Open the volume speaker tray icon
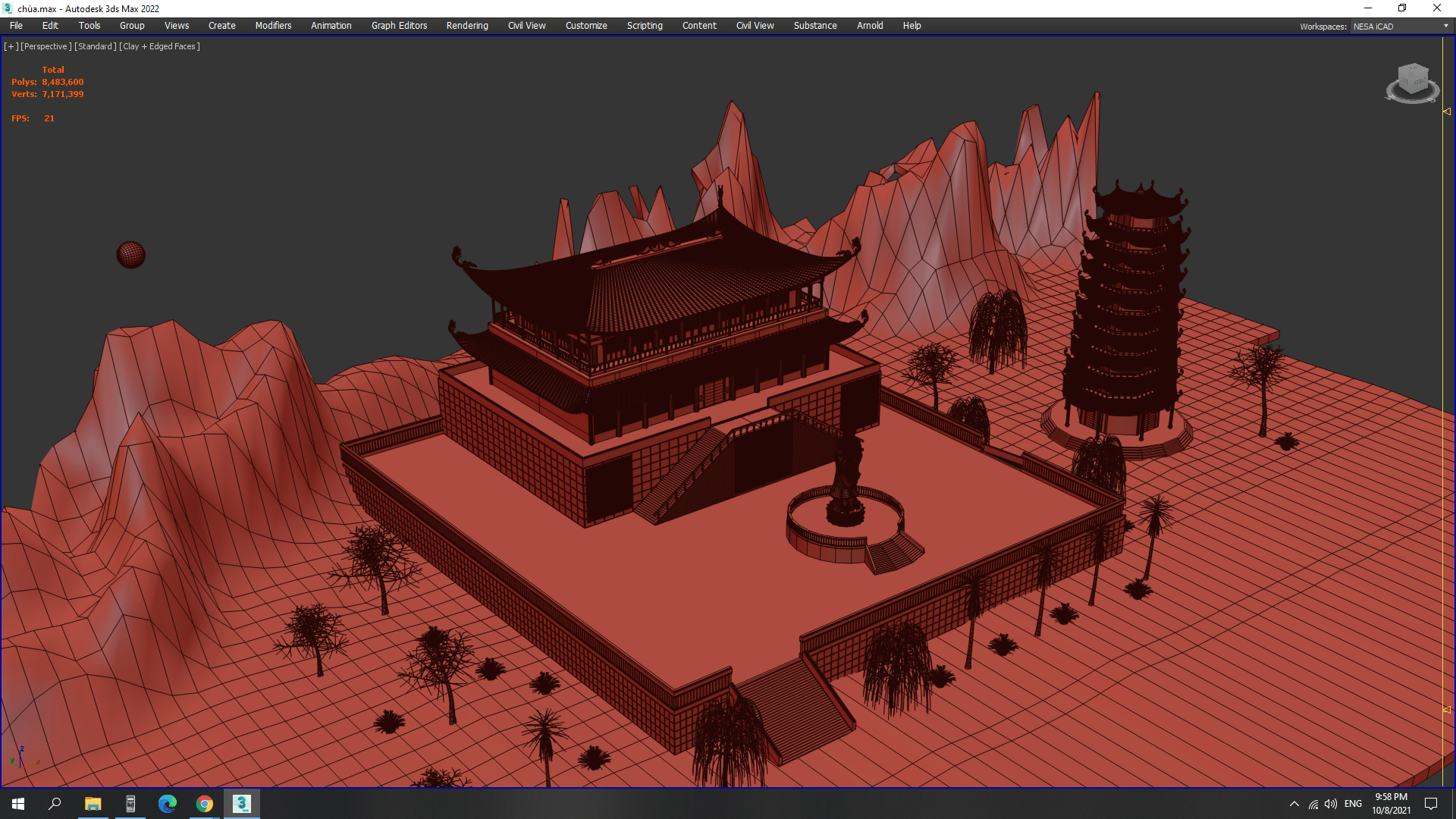Screen dimensions: 1456x819 1331,804
